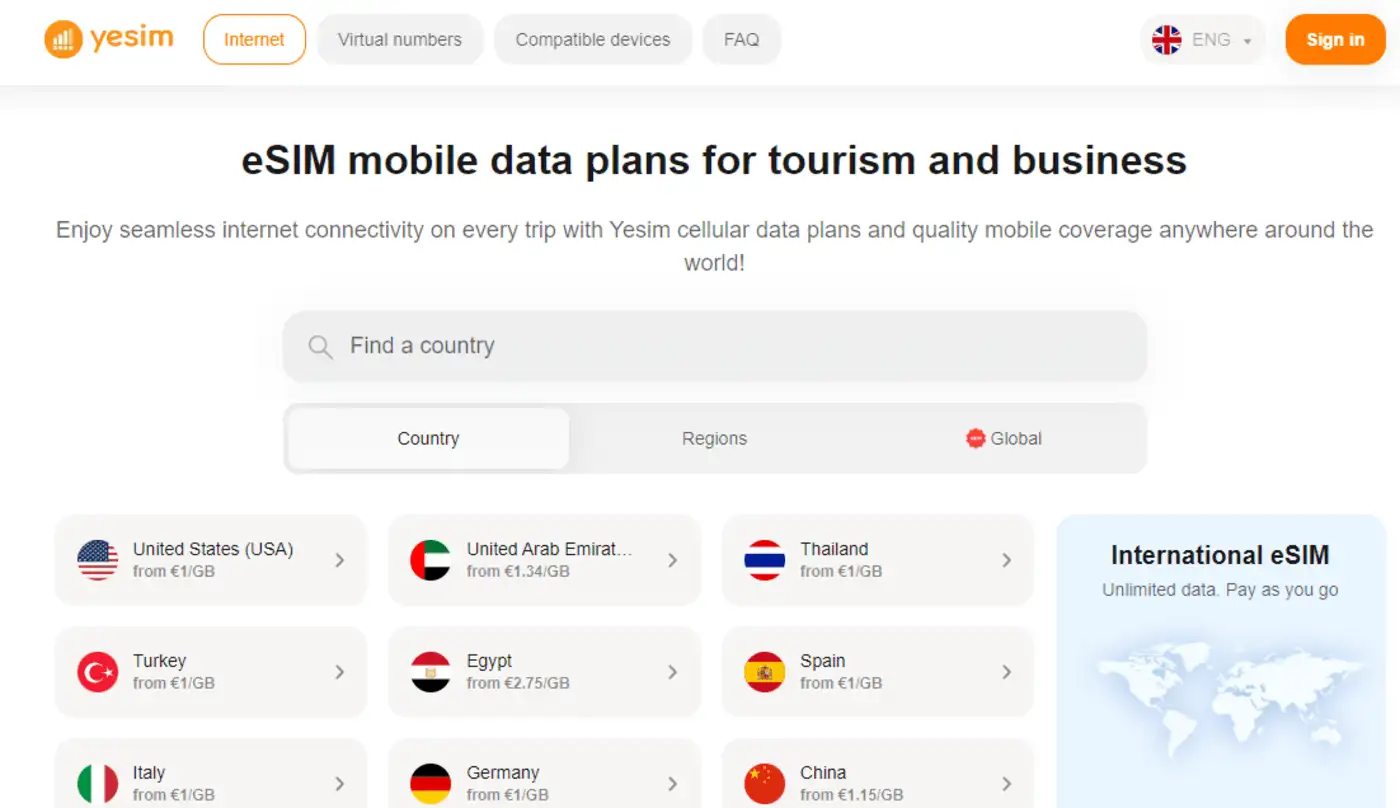The image size is (1400, 808).
Task: Click the Thailand flag icon
Action: (765, 560)
